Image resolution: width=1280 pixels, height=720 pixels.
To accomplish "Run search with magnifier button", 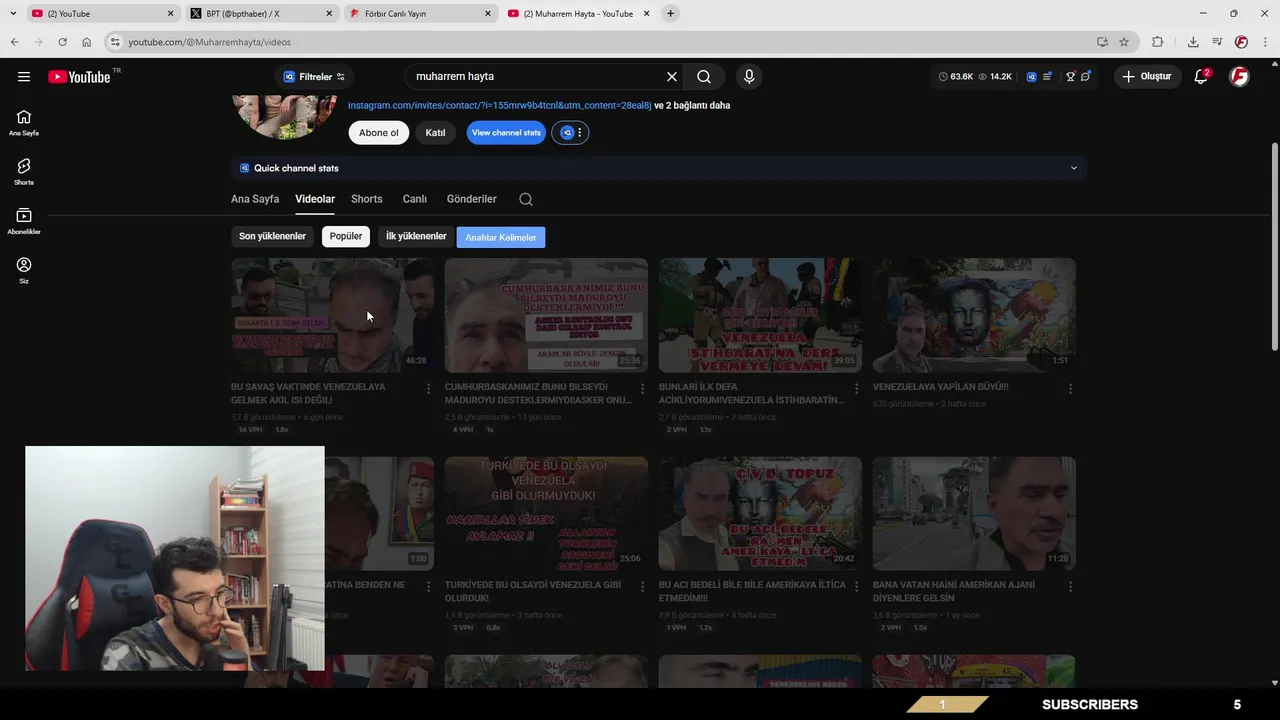I will (704, 77).
